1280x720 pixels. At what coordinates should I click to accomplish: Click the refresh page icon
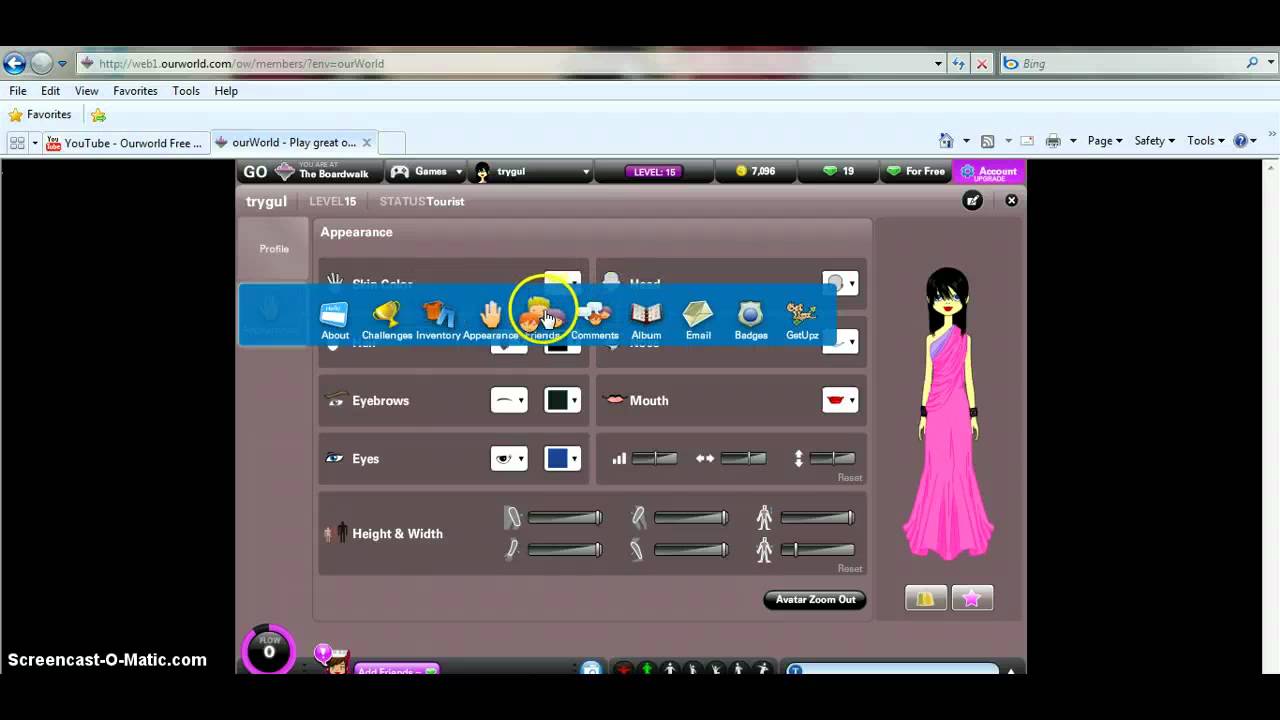(958, 63)
